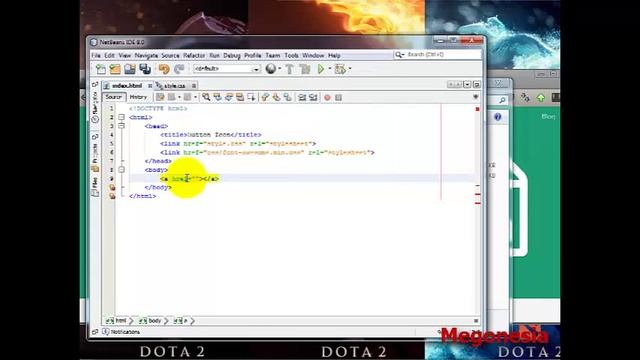Click the Clean and Build icon
Image resolution: width=640 pixels, height=360 pixels.
(305, 69)
